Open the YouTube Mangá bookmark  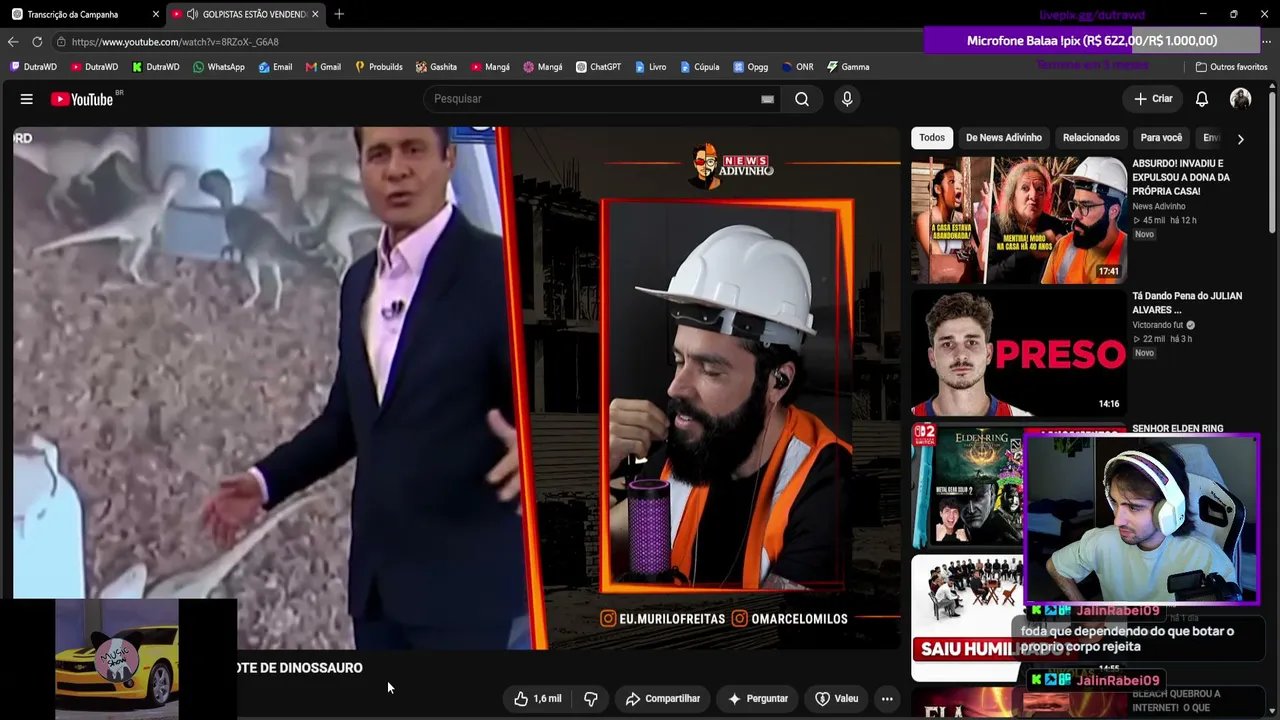pos(489,67)
